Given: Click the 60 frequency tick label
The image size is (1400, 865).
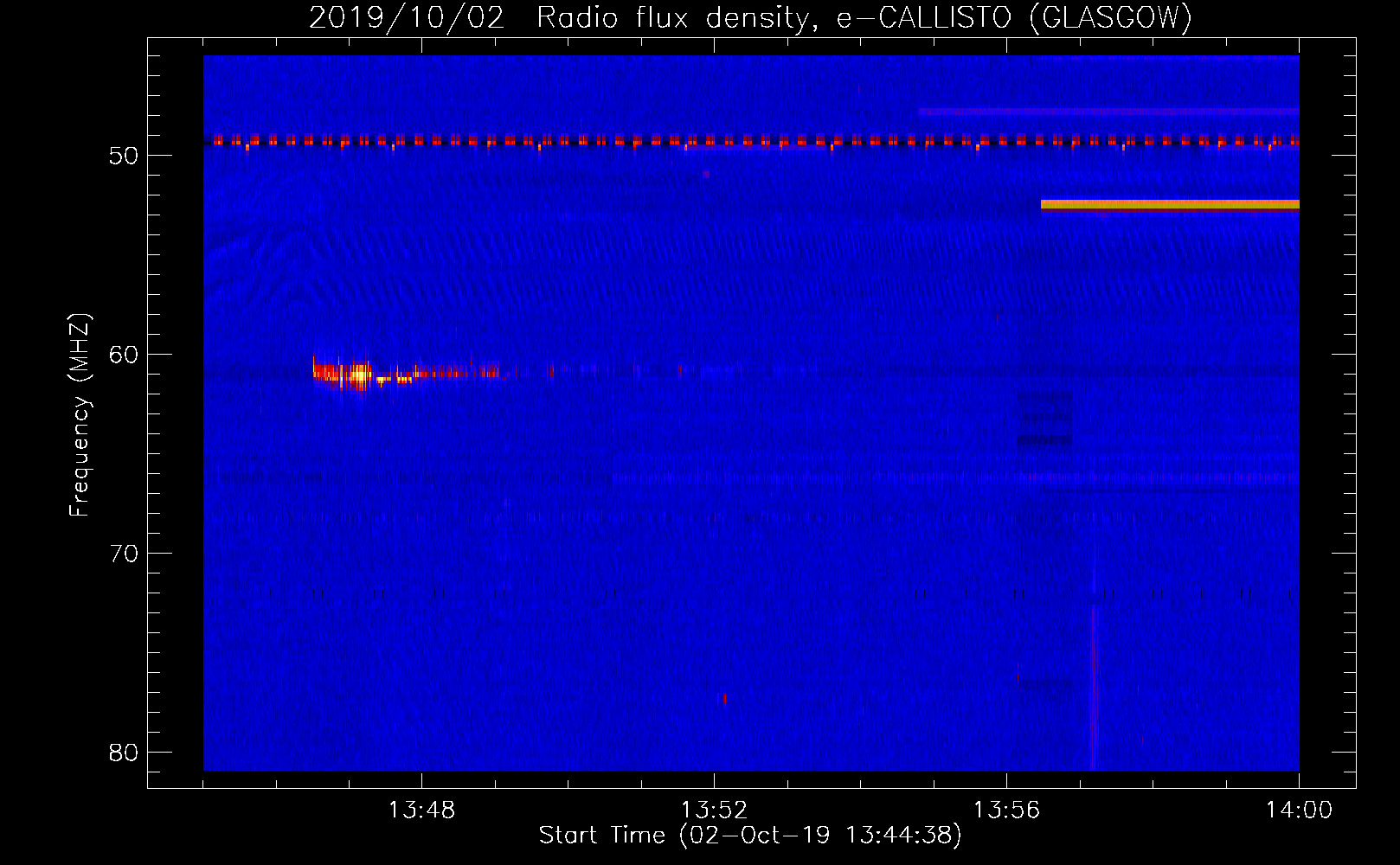Looking at the screenshot, I should [x=124, y=355].
